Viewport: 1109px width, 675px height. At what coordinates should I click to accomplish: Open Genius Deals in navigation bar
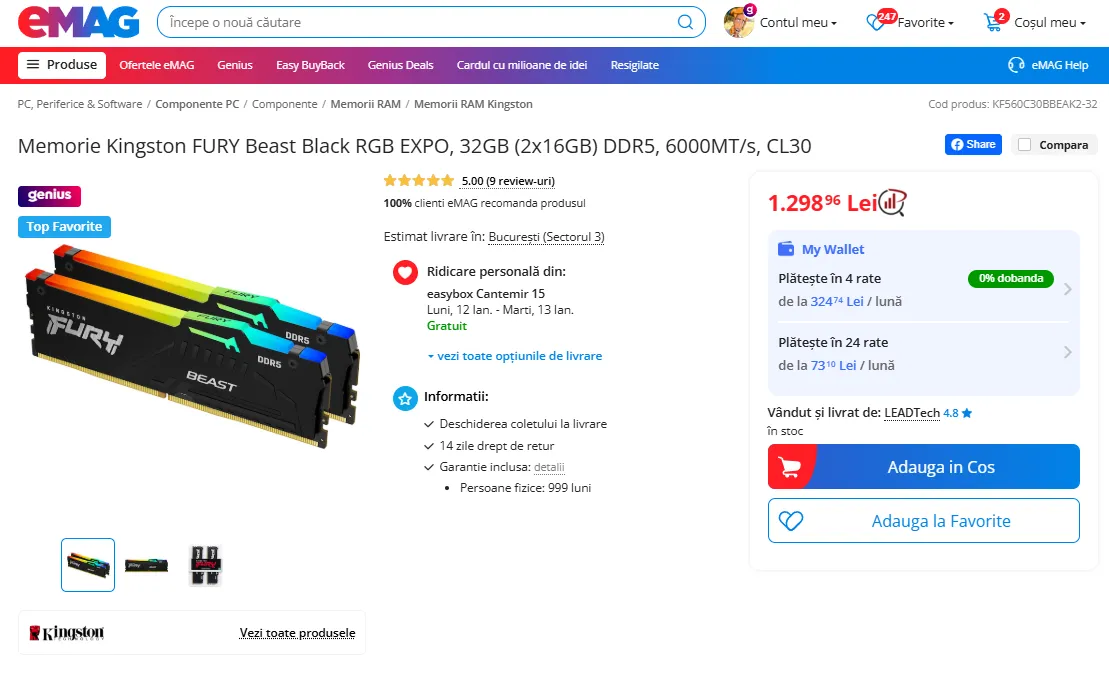(400, 65)
